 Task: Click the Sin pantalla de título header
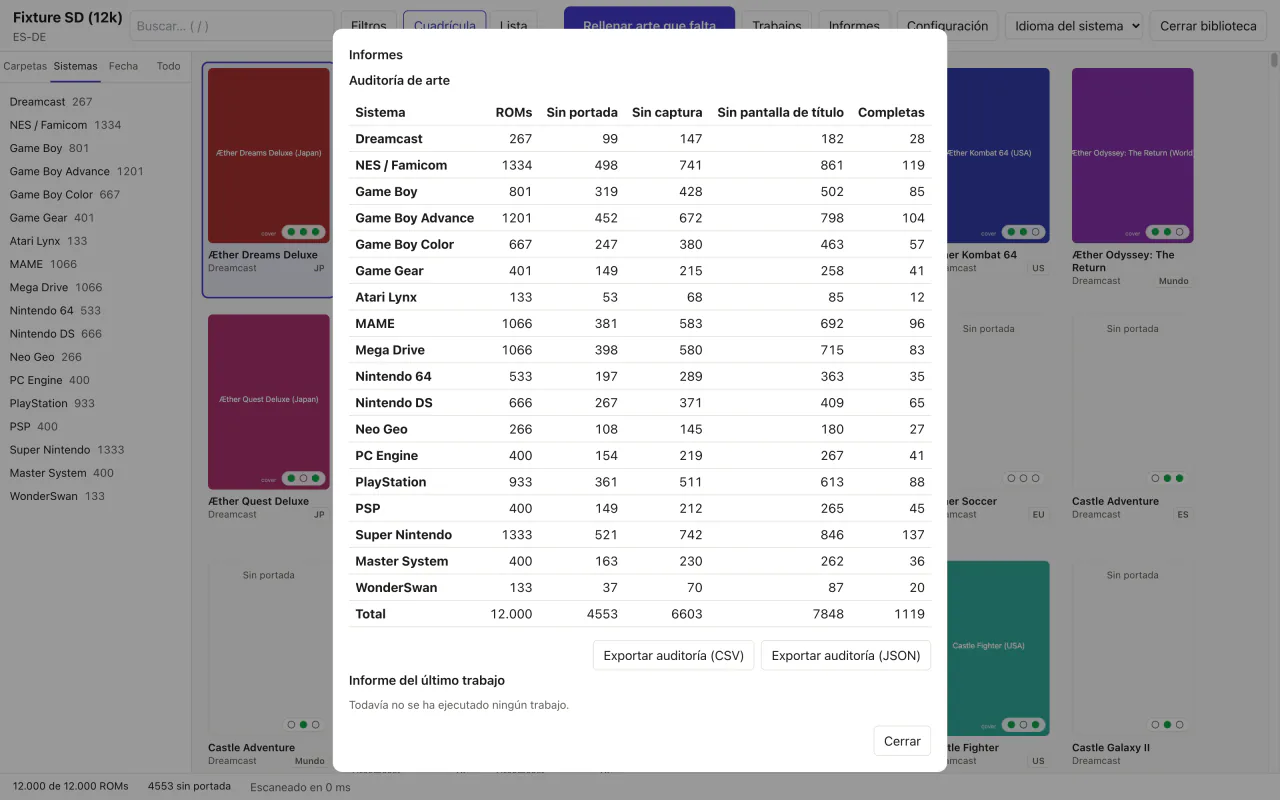click(780, 112)
